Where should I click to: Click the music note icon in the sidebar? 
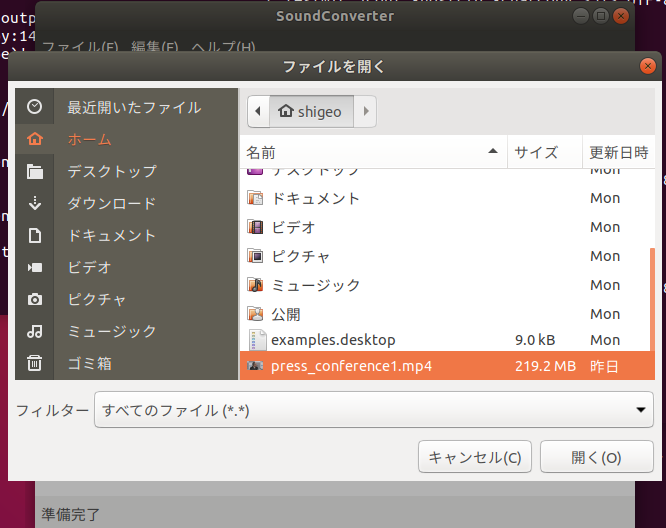(x=34, y=331)
